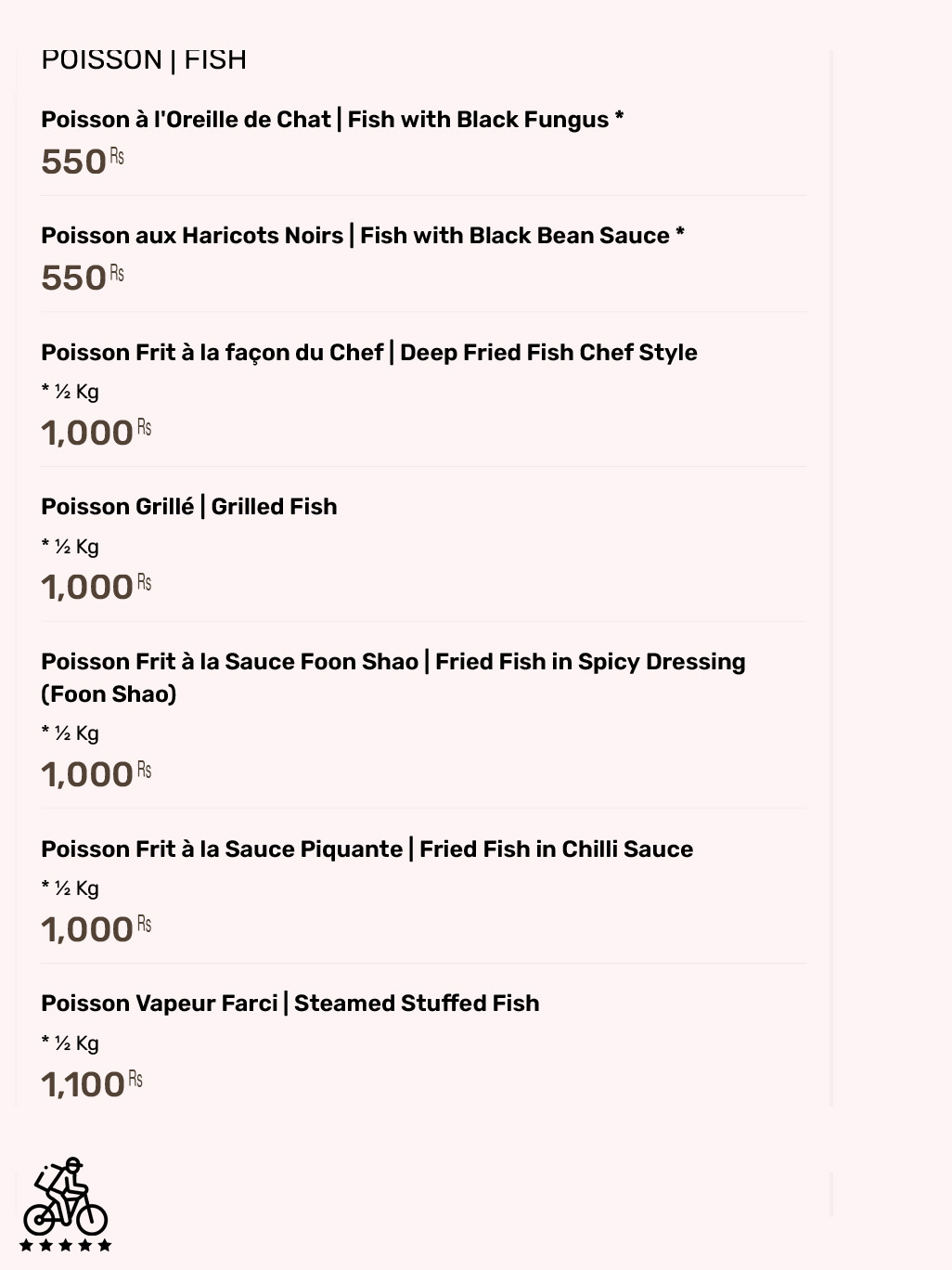This screenshot has width=952, height=1270.
Task: Open Steamed Stuffed Fish menu entry
Action: click(290, 1004)
